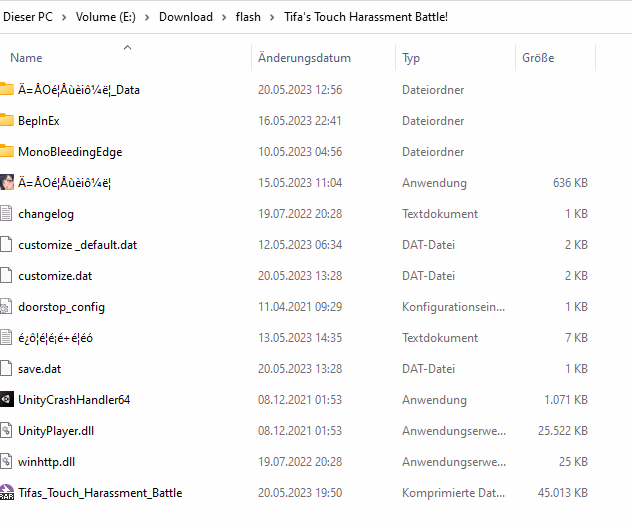Expand chevron after flash breadcrumb
This screenshot has width=632, height=524.
272,17
